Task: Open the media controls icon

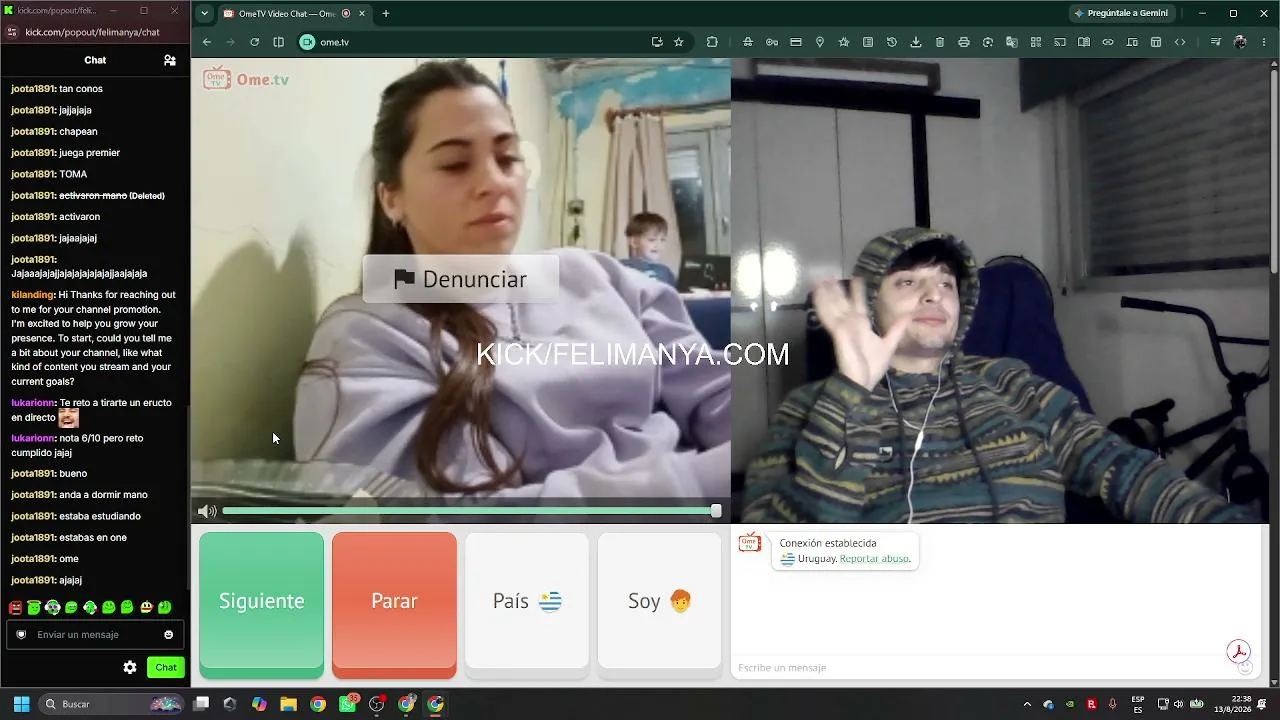Action: 1216,42
